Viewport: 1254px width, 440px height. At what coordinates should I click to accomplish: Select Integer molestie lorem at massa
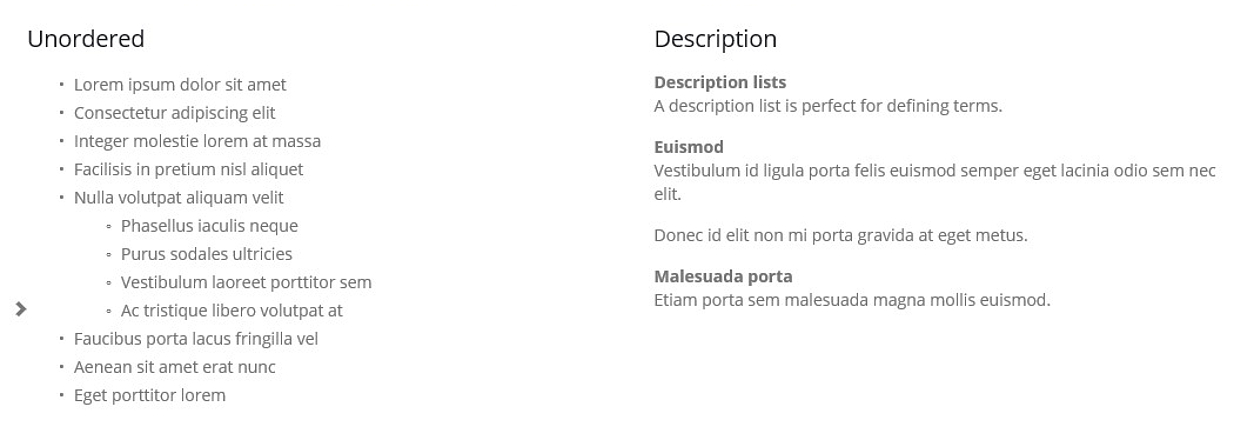pos(197,141)
